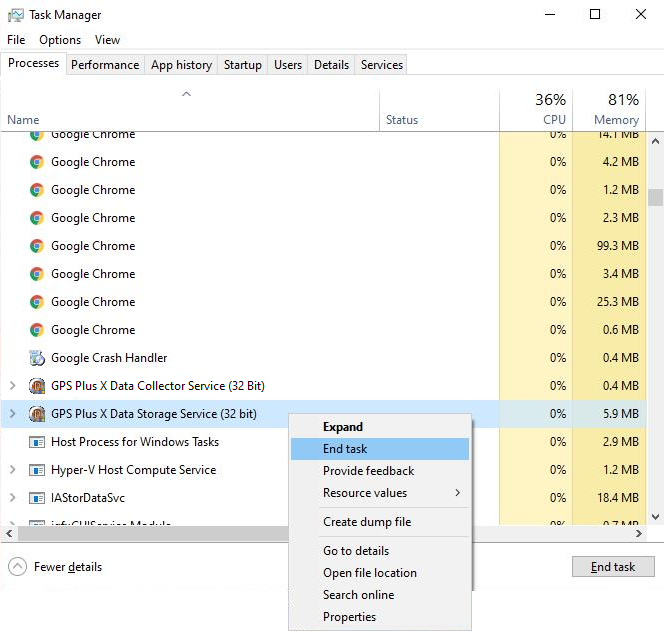
Task: Select the Google Crash Handler process name
Action: pyautogui.click(x=109, y=358)
